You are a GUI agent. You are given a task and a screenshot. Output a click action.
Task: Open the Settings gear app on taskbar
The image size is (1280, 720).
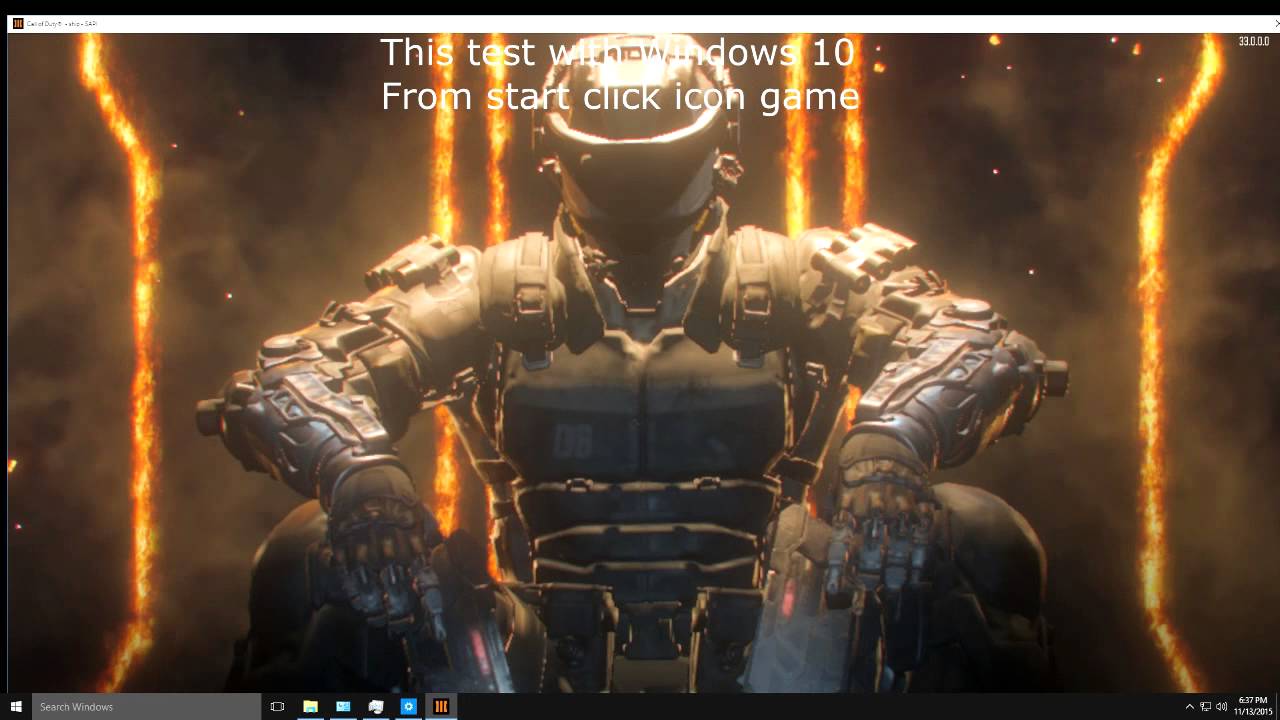tap(408, 706)
